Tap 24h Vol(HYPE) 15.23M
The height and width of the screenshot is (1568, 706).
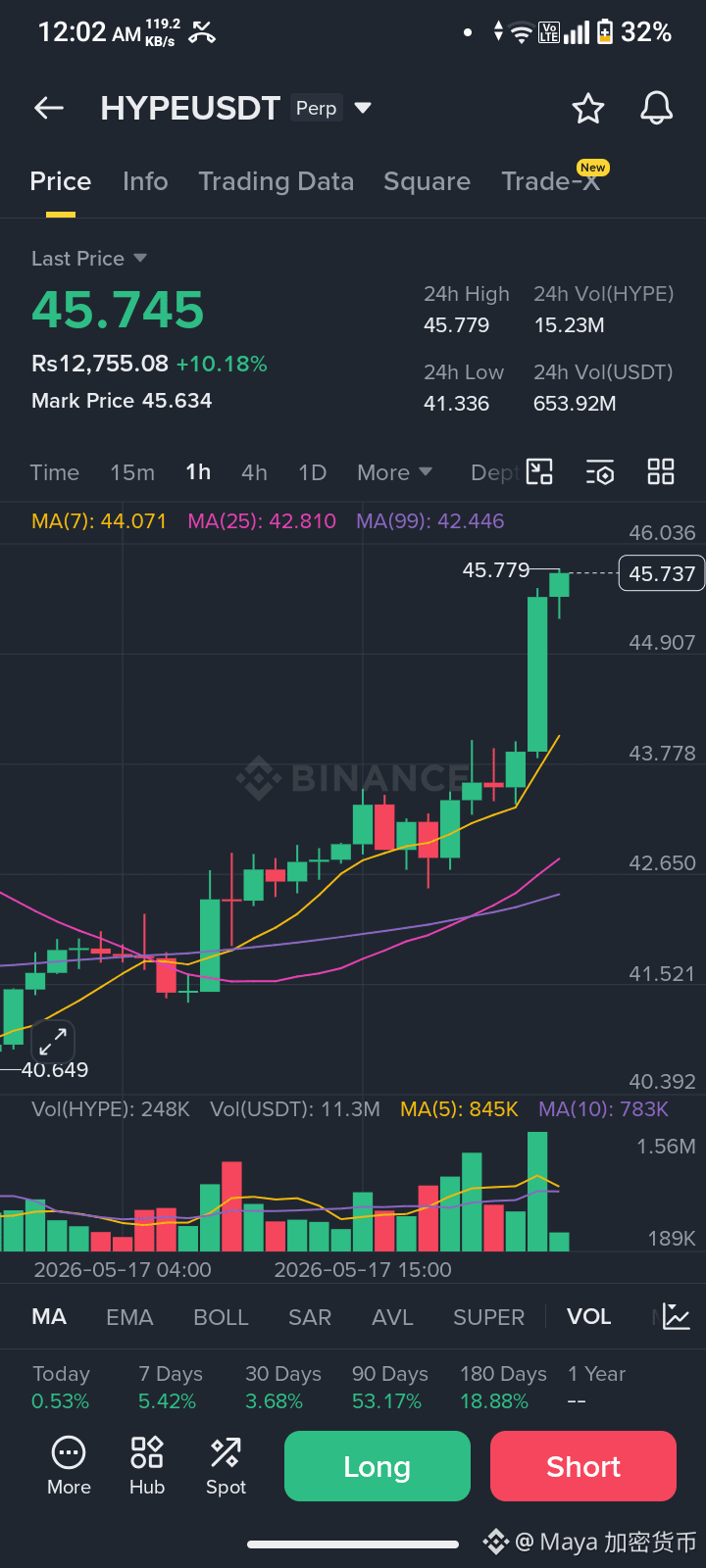tap(569, 325)
